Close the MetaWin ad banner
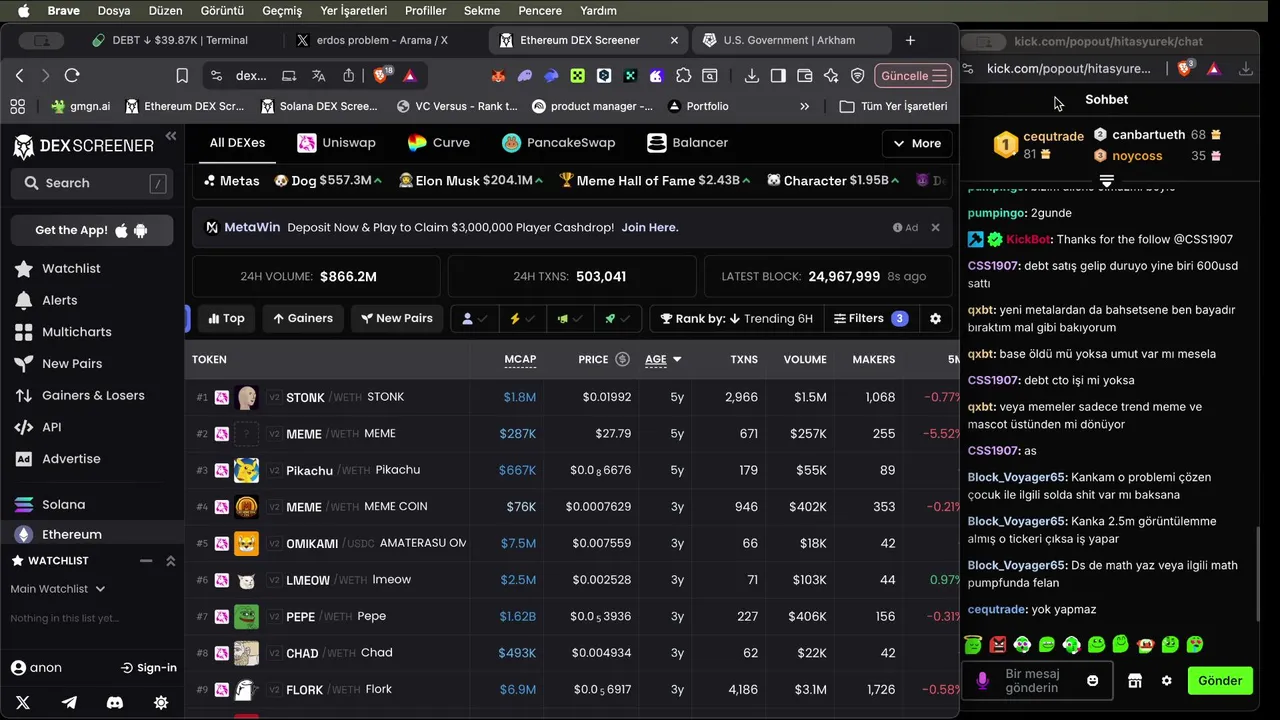 point(935,228)
